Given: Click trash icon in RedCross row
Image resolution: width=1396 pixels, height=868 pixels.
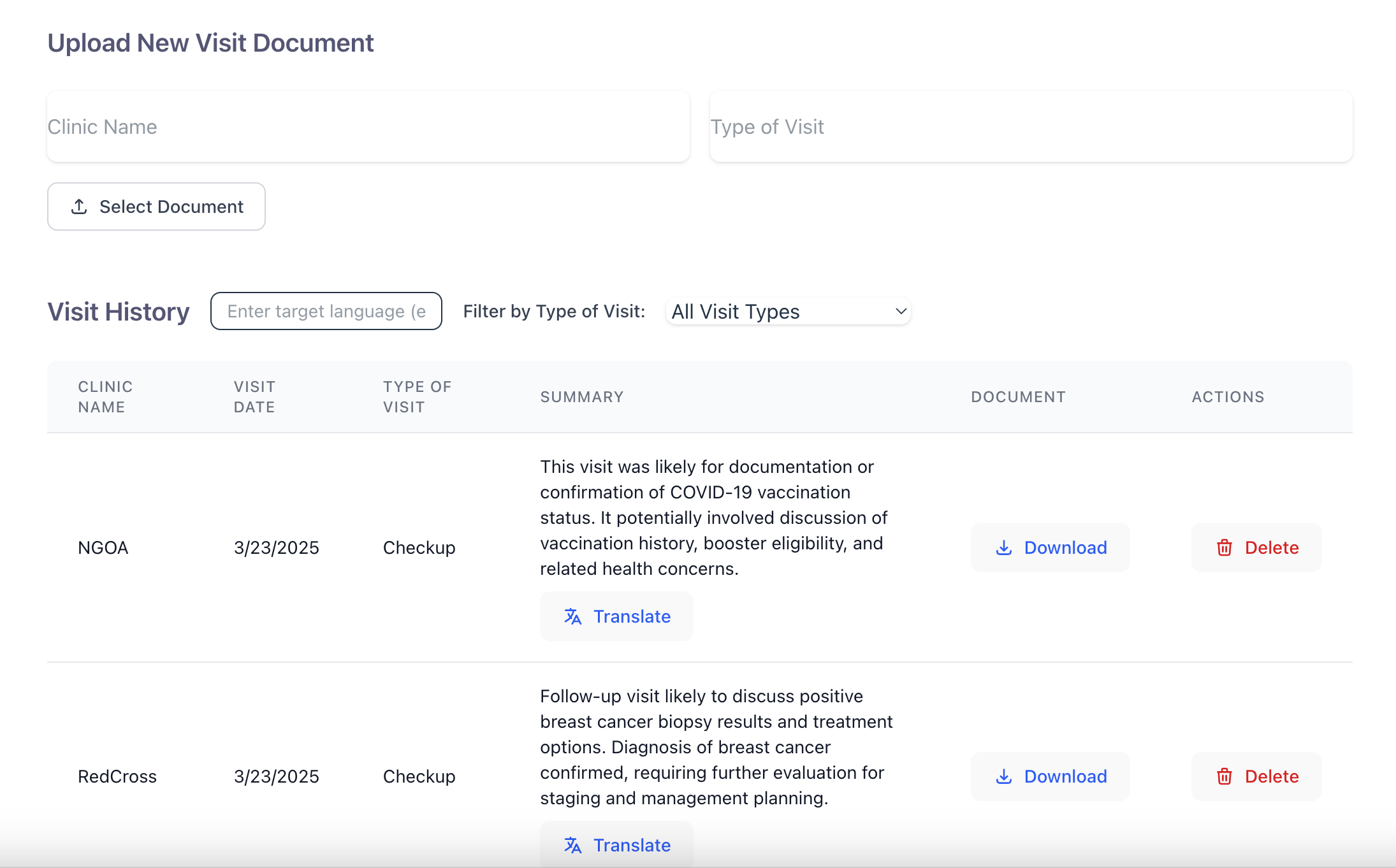Looking at the screenshot, I should (1224, 776).
